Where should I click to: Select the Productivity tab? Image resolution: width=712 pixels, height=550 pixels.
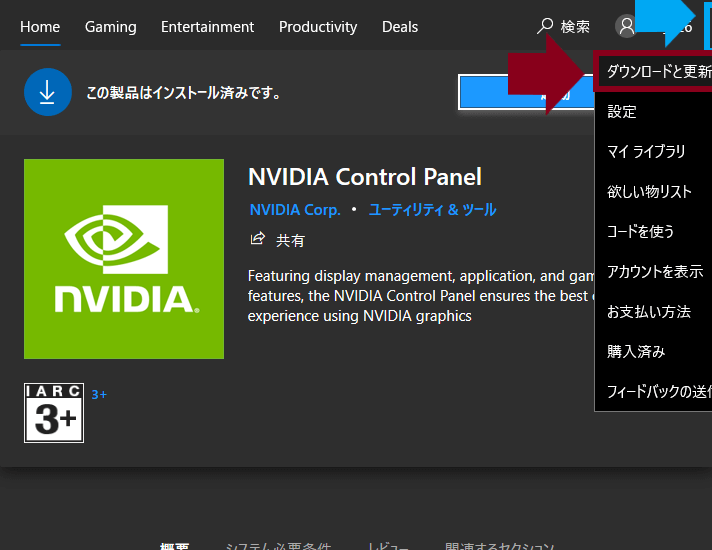pos(318,27)
